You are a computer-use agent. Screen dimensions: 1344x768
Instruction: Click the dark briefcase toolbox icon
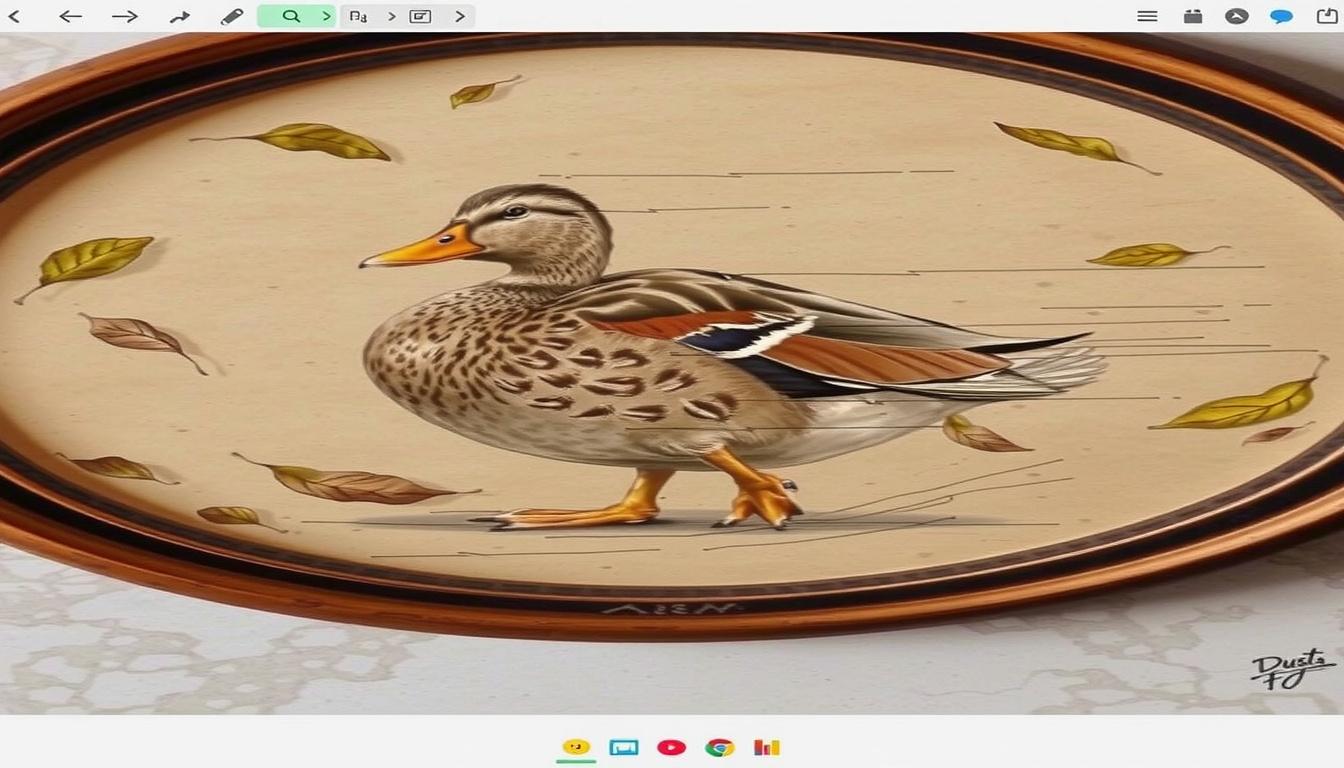1193,16
